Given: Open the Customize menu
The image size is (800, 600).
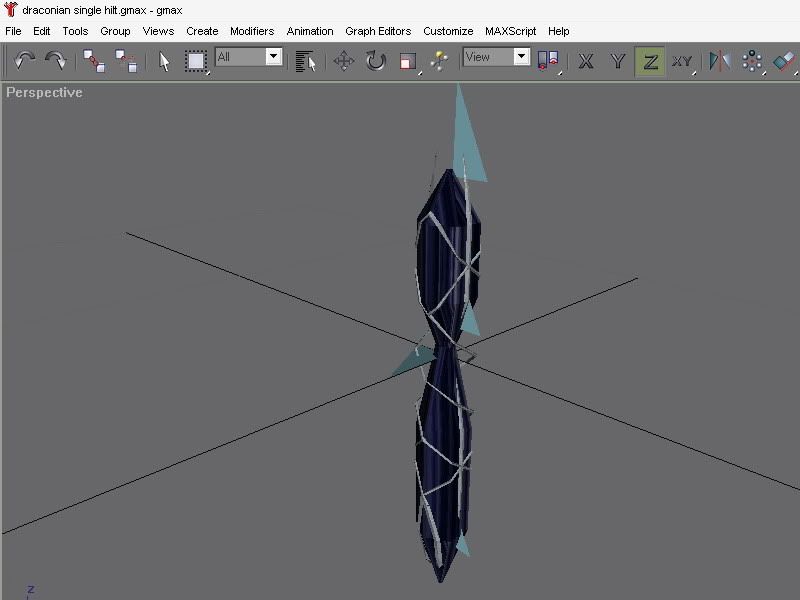Looking at the screenshot, I should (x=448, y=31).
